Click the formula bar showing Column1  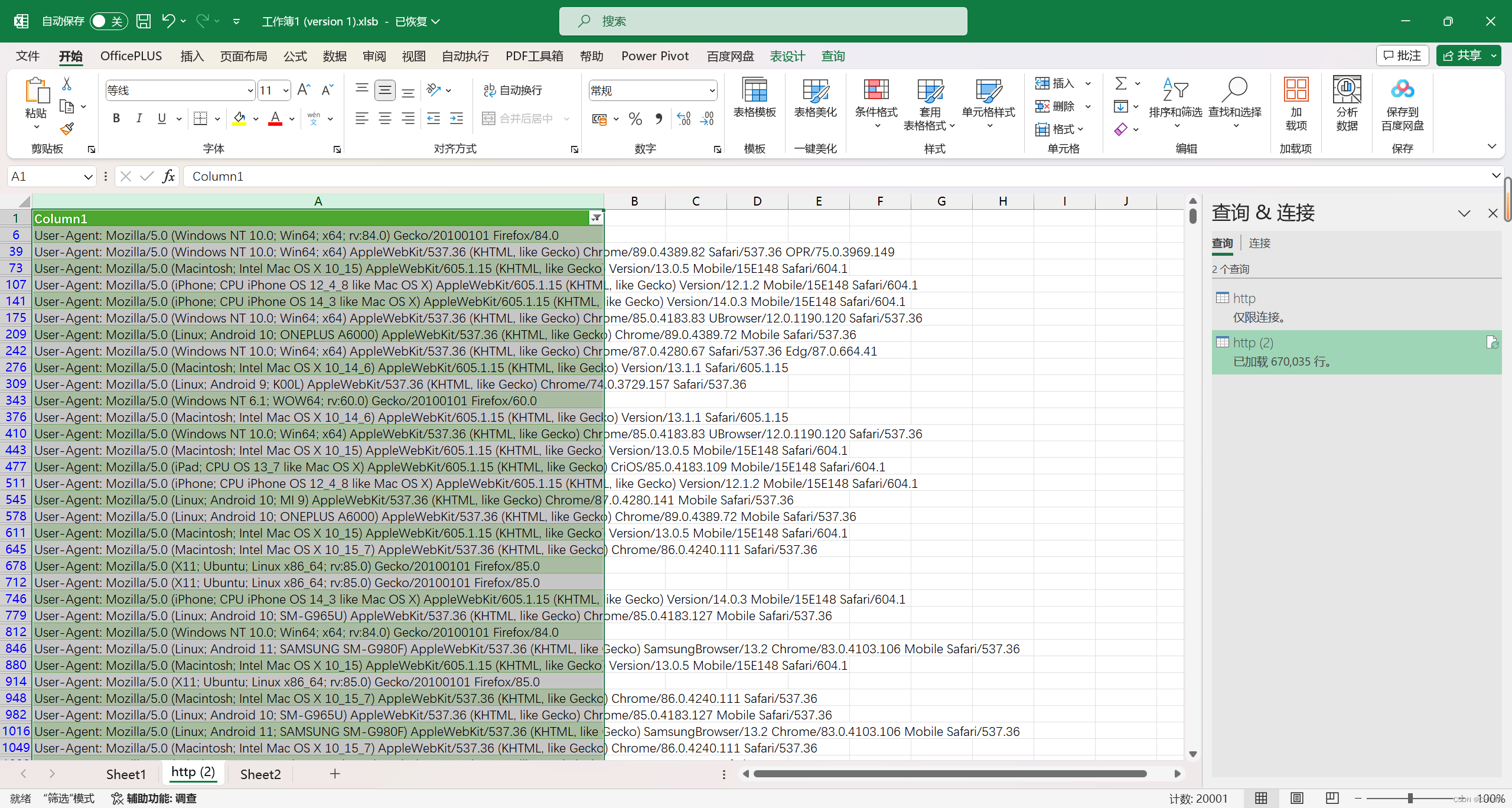click(x=827, y=176)
